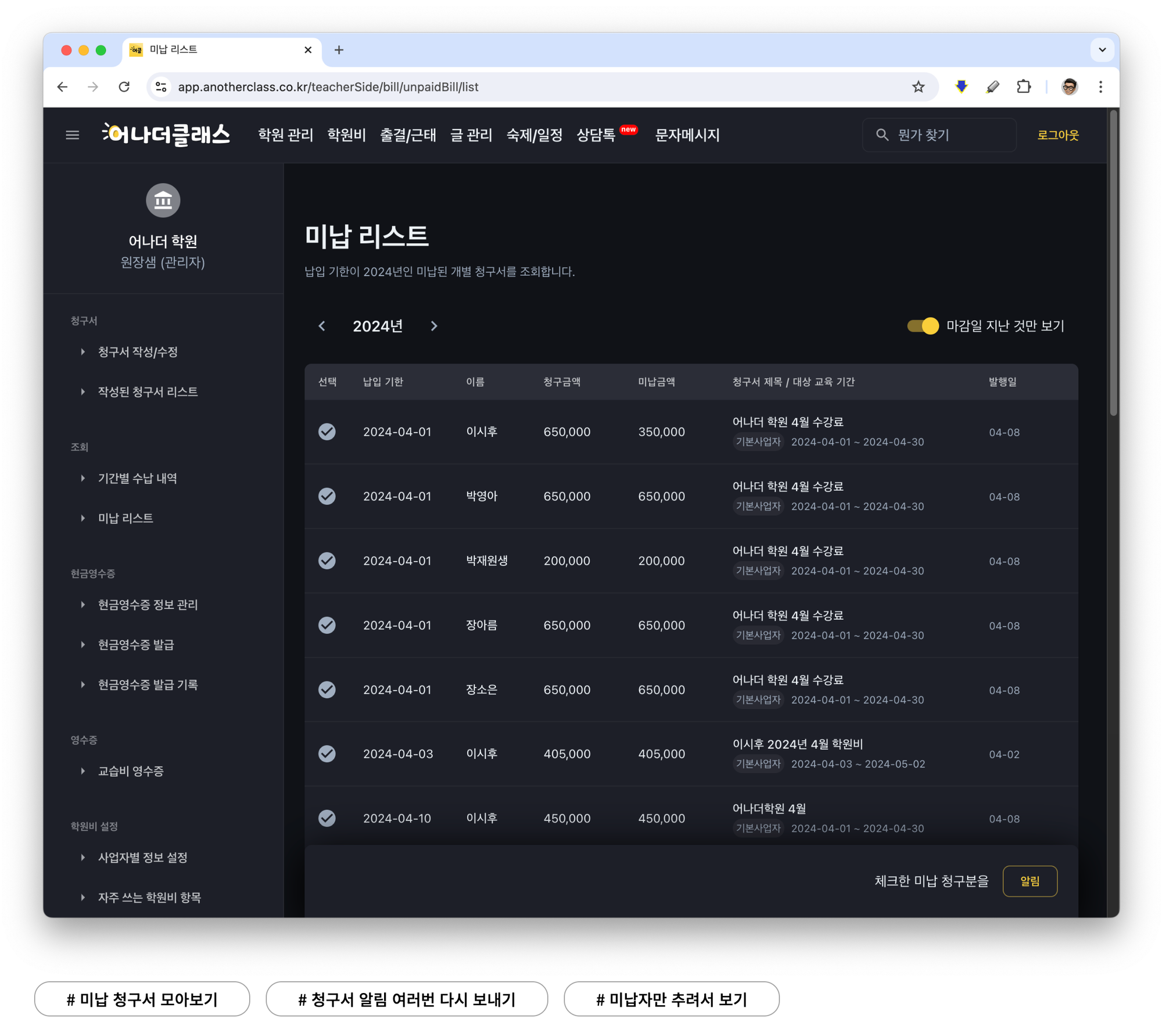Click the page vertical scrollbar
Viewport: 1162px width, 1036px height.
pyautogui.click(x=1113, y=263)
